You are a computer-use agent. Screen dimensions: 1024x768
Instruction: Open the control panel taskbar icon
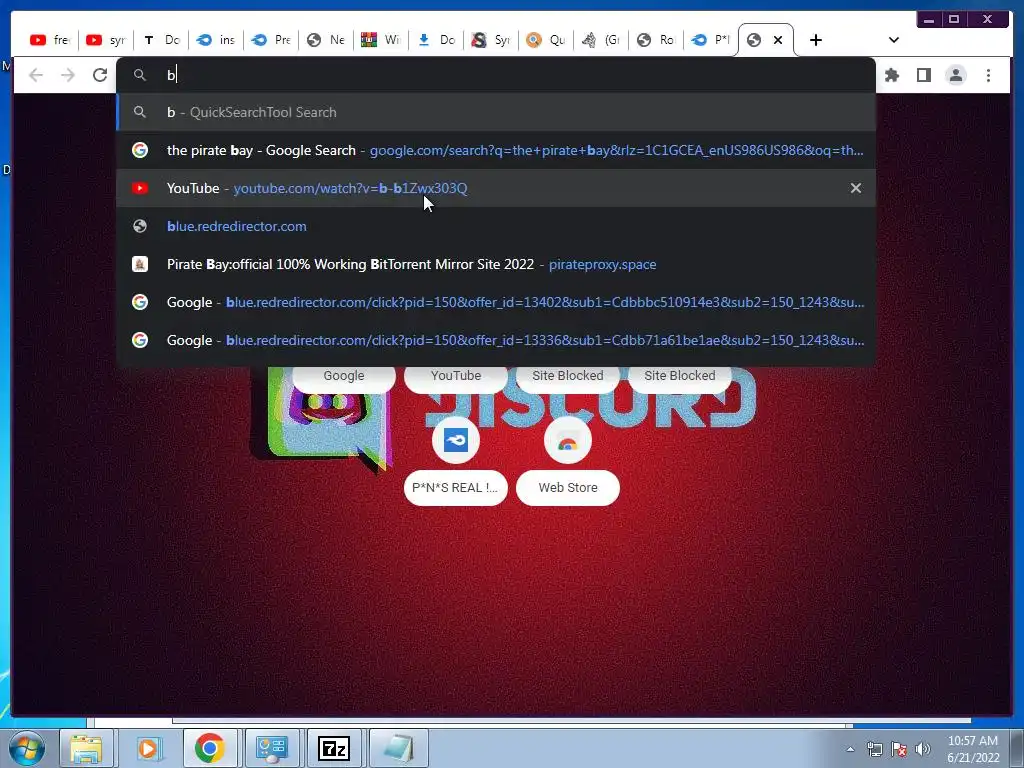click(272, 748)
